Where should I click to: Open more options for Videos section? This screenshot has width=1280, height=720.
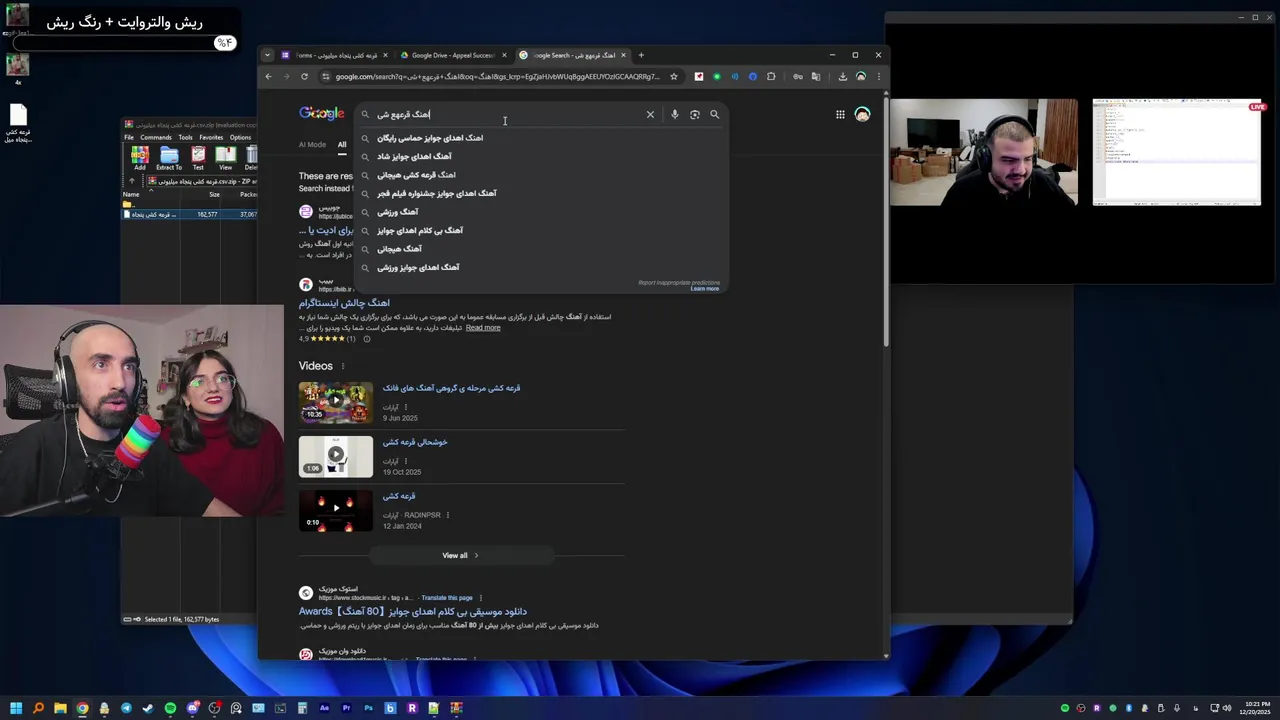[343, 366]
